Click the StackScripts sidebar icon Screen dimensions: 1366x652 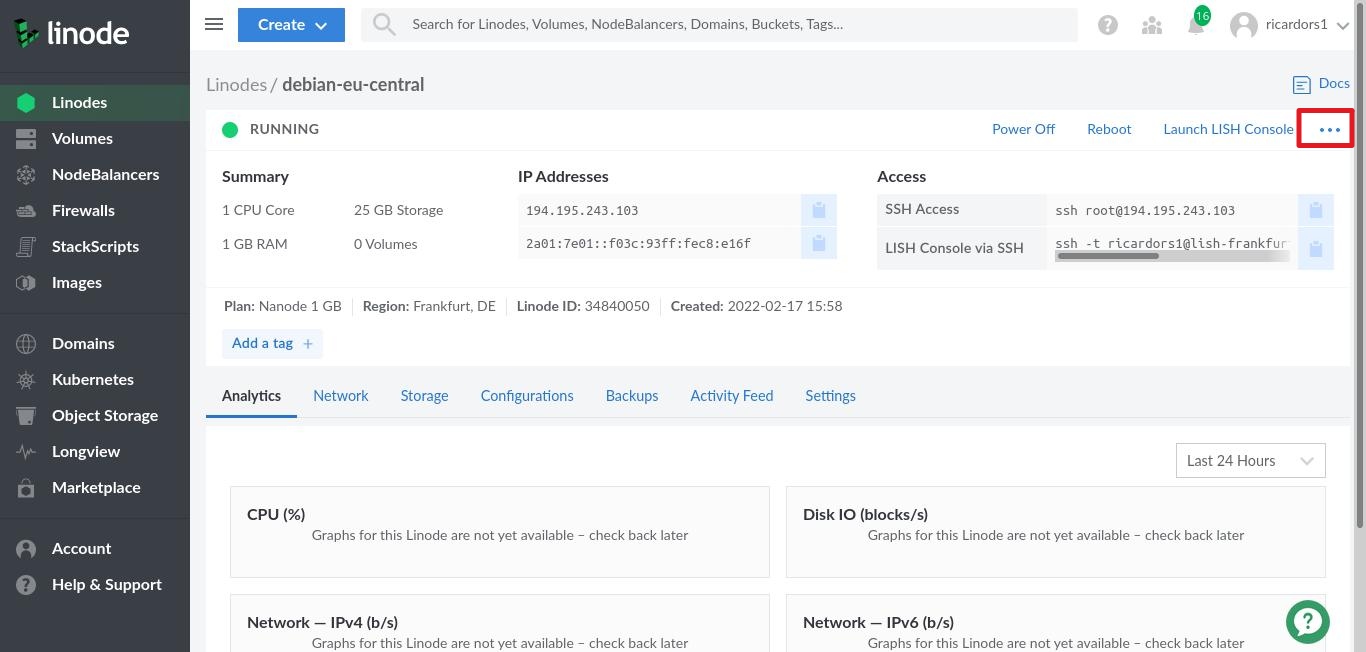(x=26, y=246)
